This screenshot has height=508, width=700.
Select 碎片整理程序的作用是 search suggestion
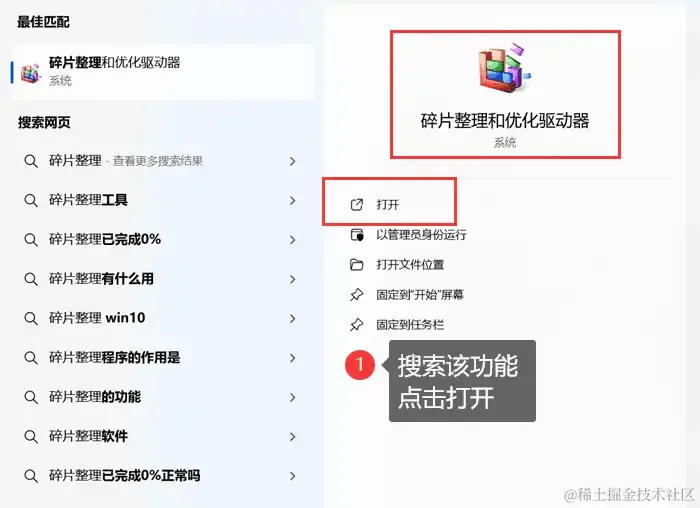pos(163,358)
